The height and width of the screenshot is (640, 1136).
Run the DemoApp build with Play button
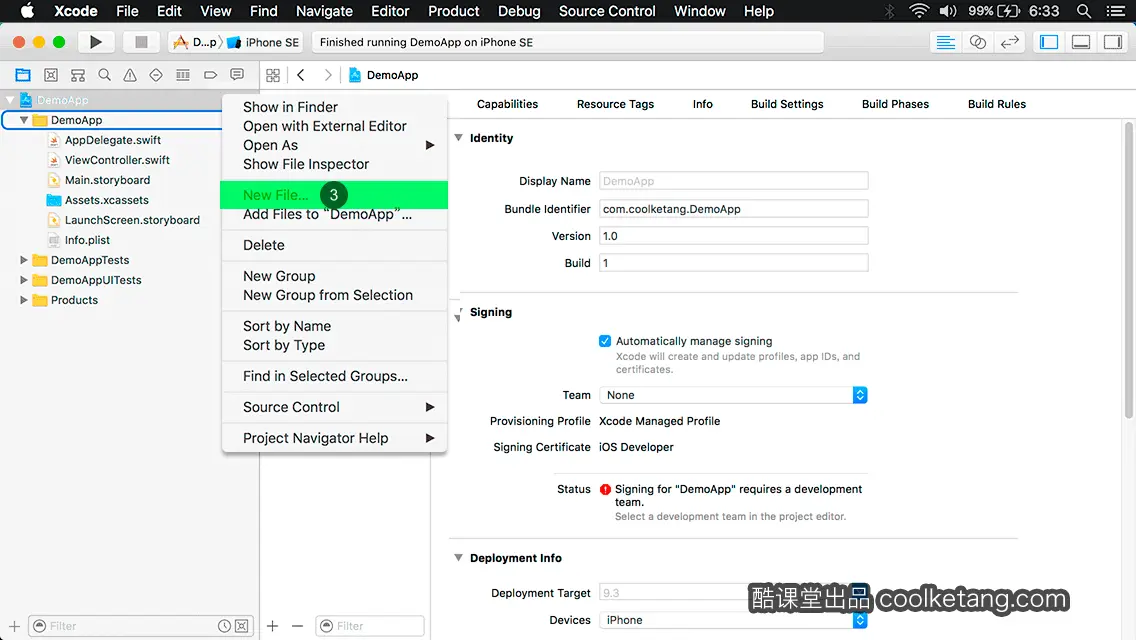click(95, 42)
